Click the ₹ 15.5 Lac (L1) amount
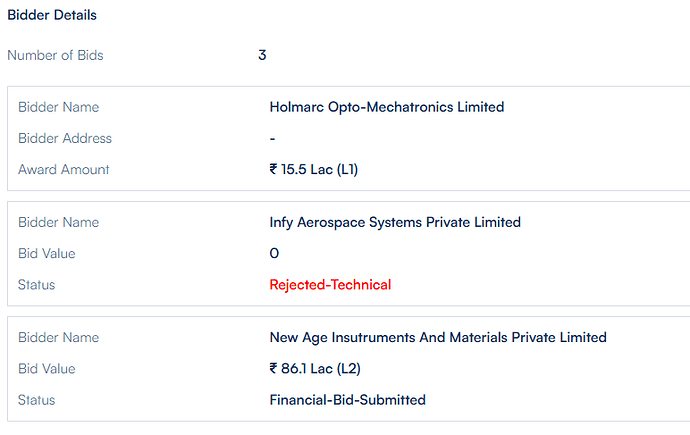 [x=314, y=170]
